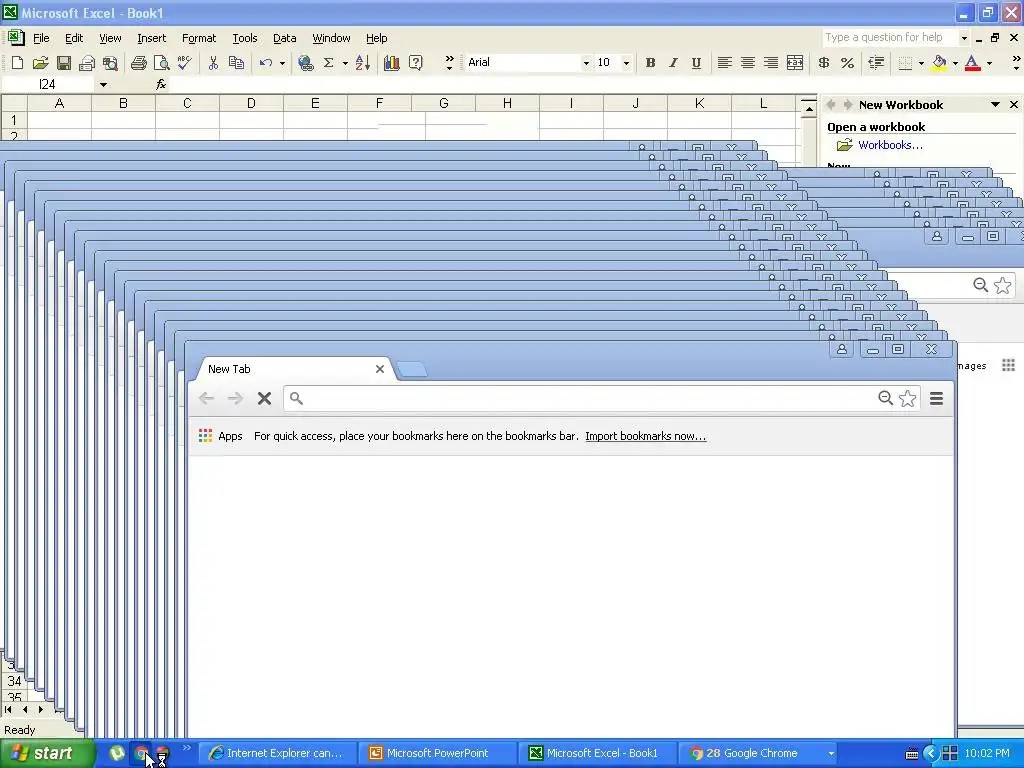Save the workbook using the floppy disk icon
The height and width of the screenshot is (768, 1024).
click(63, 63)
